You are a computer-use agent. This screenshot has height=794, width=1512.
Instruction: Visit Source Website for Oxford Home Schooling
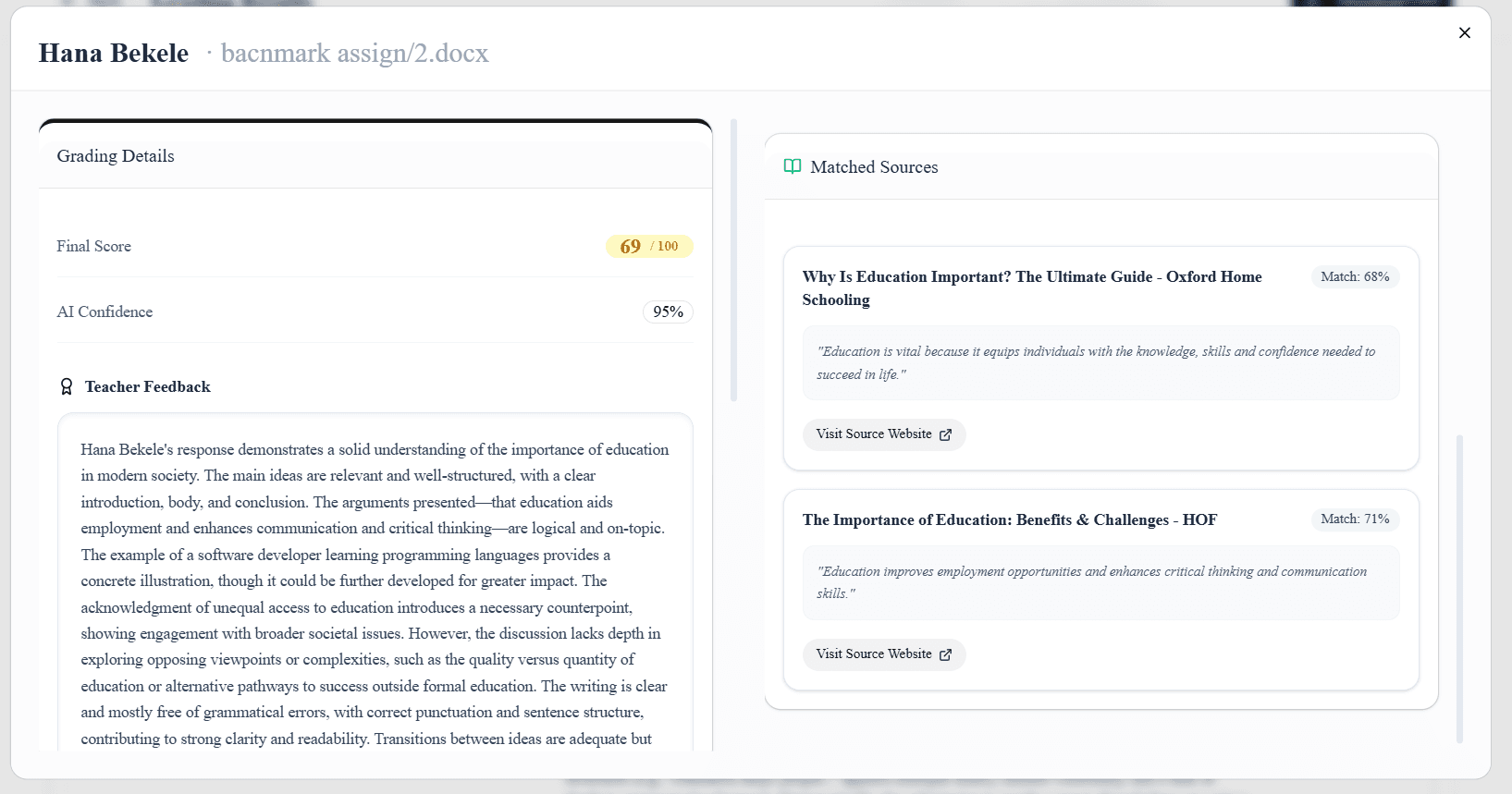874,434
